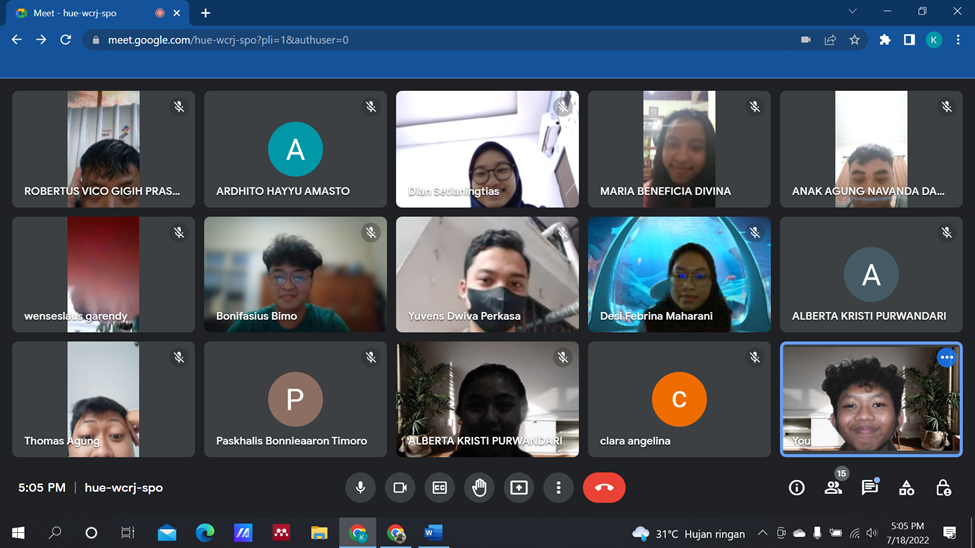Select ROBERTUS VICO GIGIH video tile

(x=103, y=149)
